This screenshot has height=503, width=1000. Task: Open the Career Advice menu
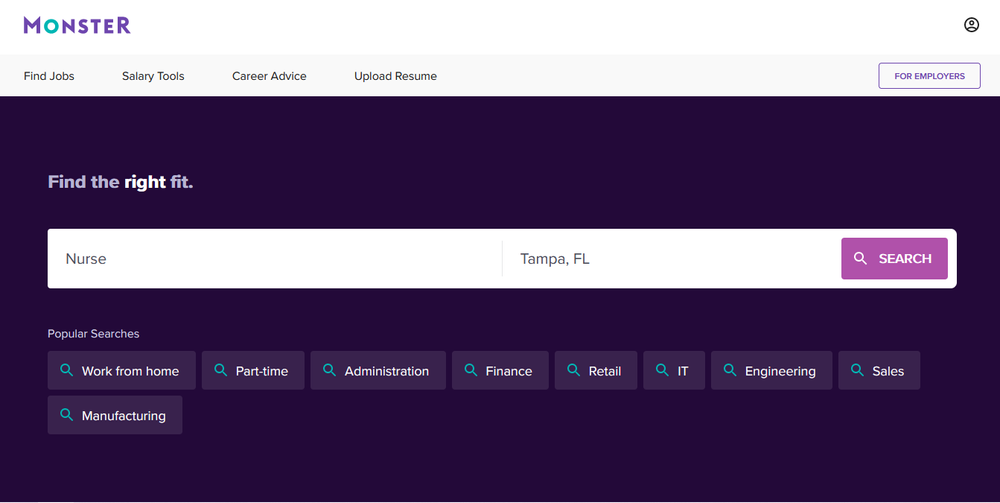[269, 76]
